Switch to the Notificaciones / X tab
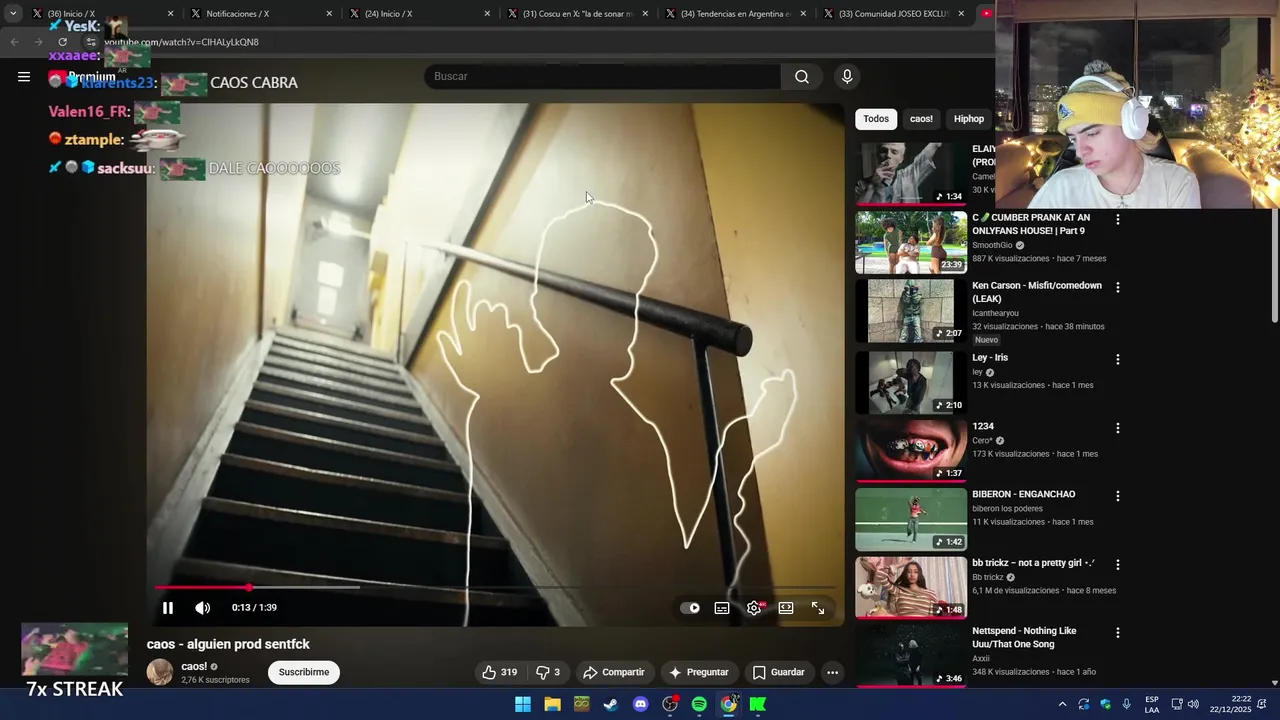Screen dimensions: 1280x720 point(250,14)
